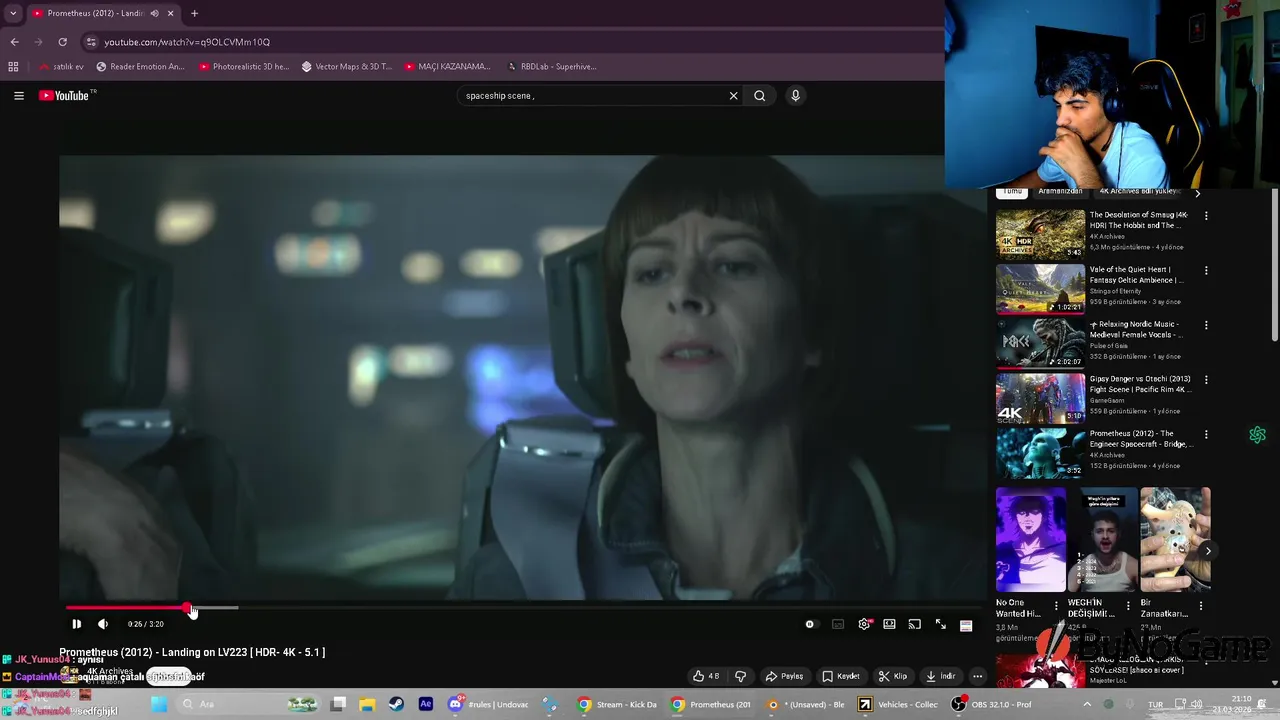Download the video with İndir button
1280x720 pixels.
pos(940,676)
